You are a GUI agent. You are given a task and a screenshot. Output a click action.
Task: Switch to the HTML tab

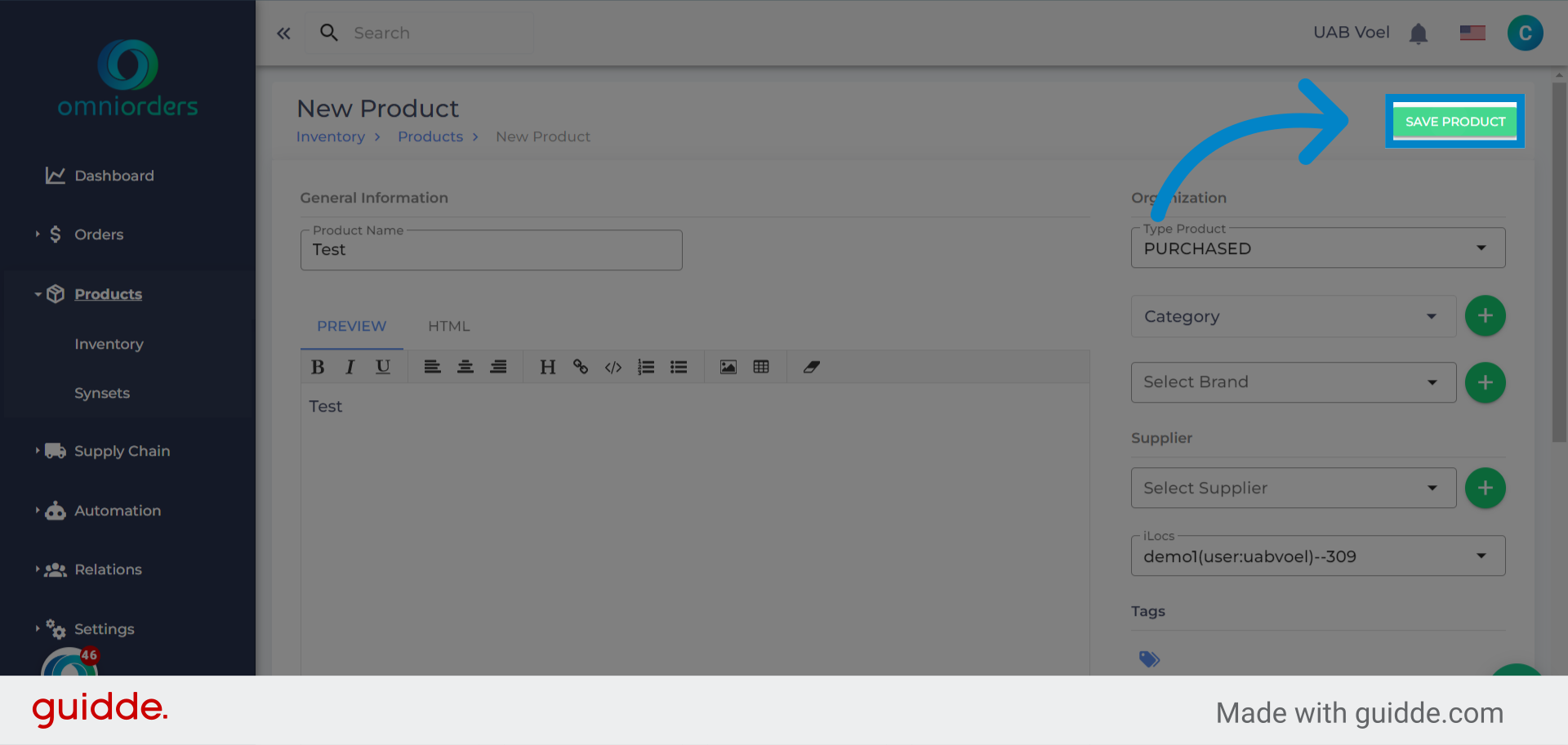(x=448, y=326)
